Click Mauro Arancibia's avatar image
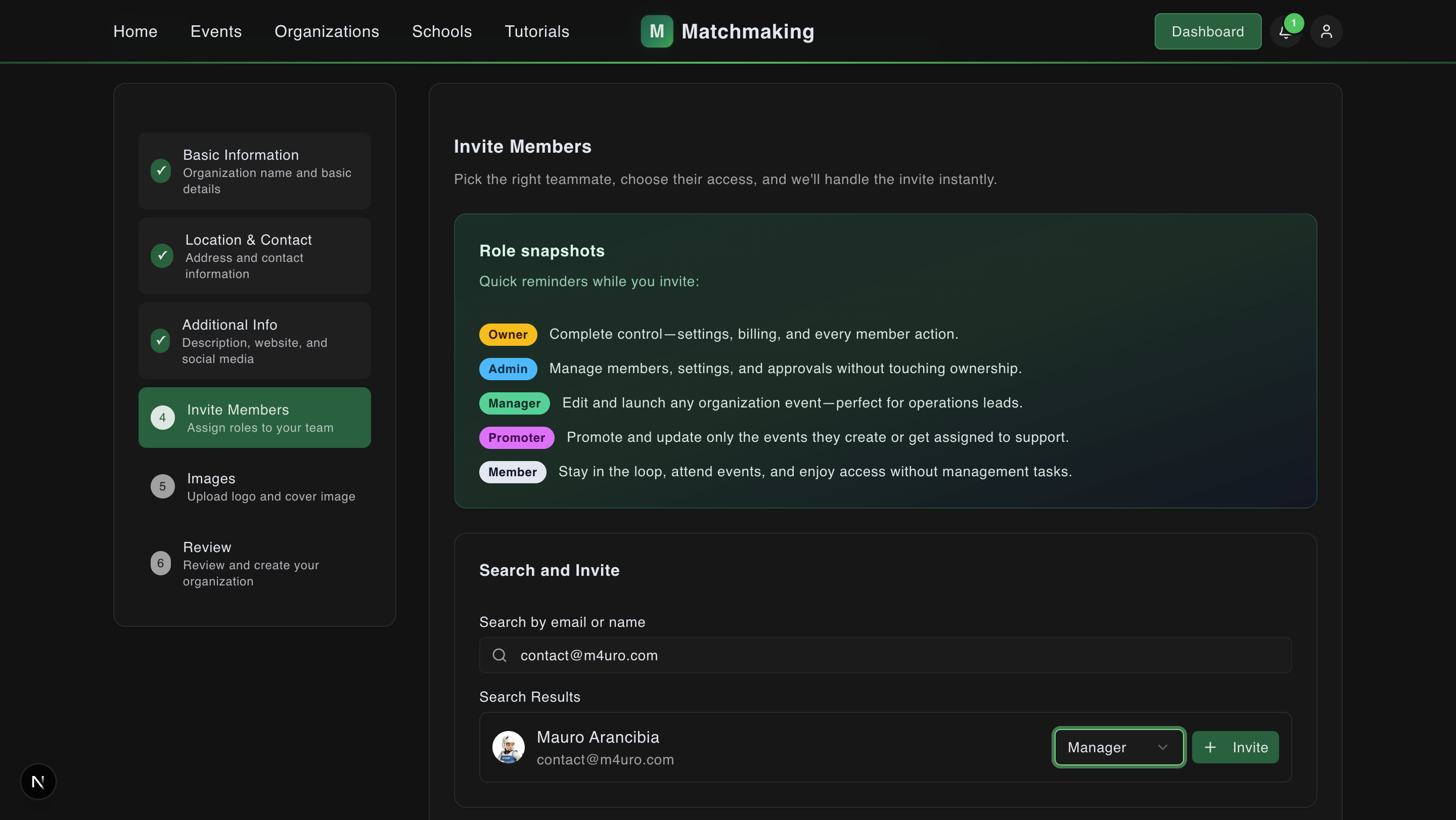The image size is (1456, 820). [x=508, y=747]
